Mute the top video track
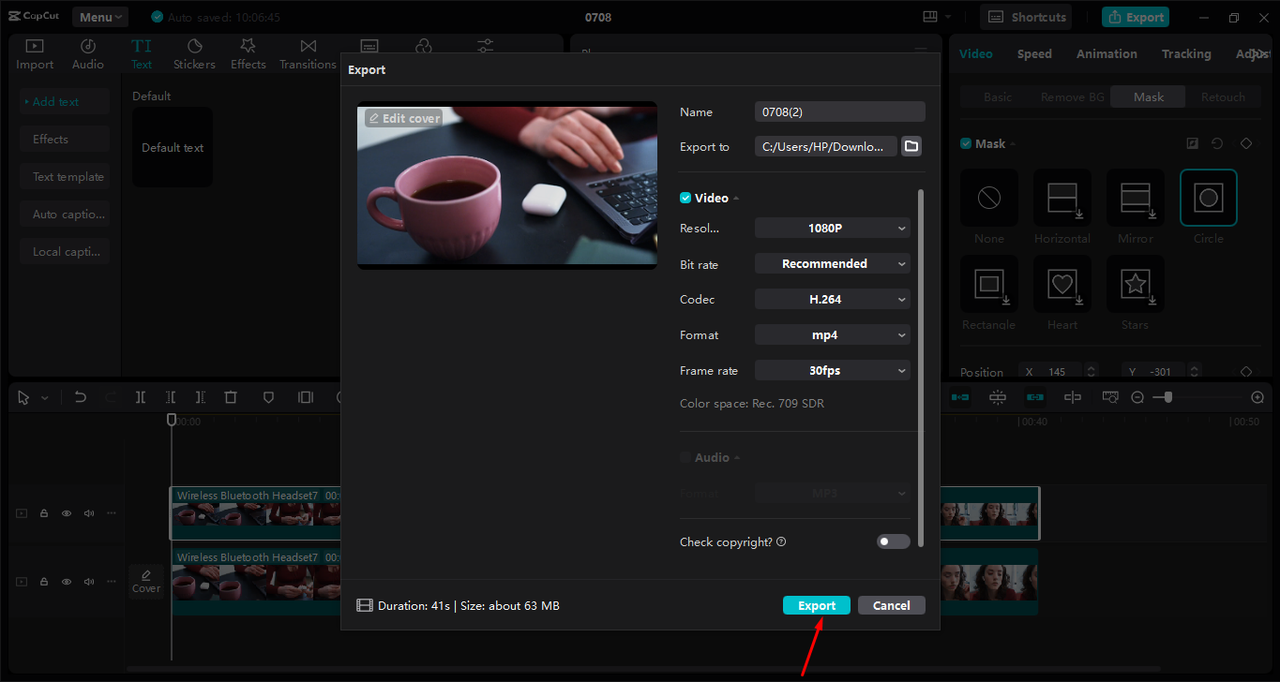The image size is (1280, 682). click(x=89, y=513)
